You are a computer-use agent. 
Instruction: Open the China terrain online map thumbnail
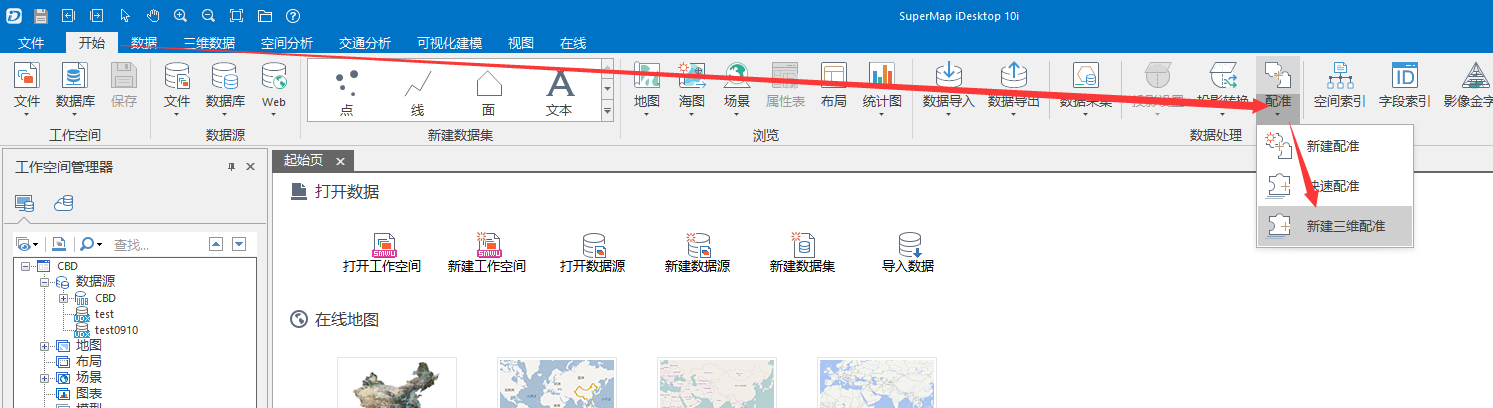click(x=397, y=383)
